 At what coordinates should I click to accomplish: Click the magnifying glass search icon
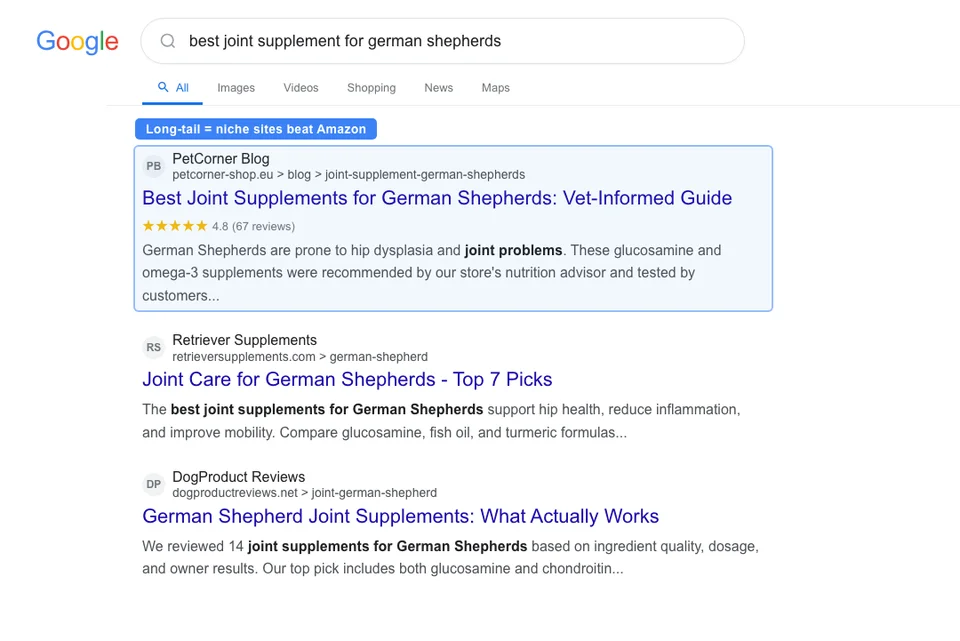point(167,41)
